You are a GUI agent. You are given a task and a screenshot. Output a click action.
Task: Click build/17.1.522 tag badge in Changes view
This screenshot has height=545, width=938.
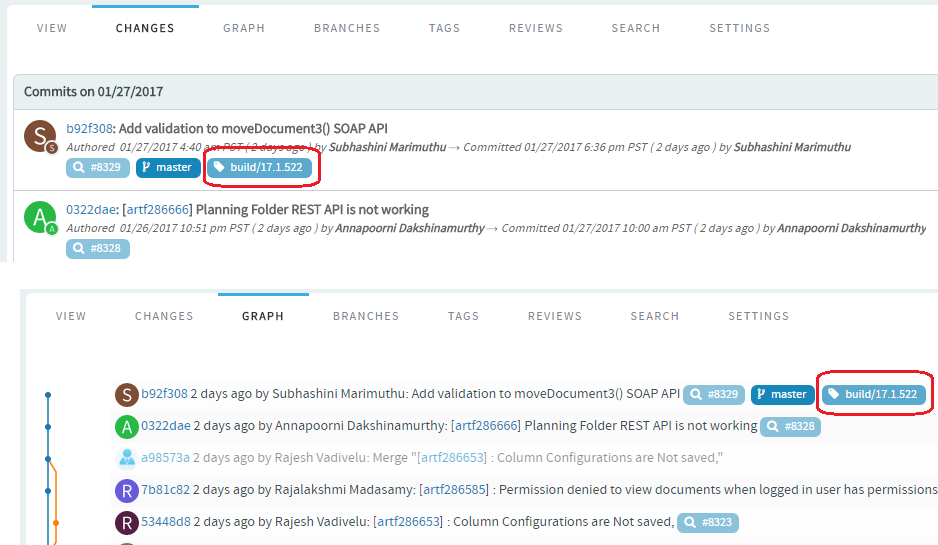click(x=259, y=168)
